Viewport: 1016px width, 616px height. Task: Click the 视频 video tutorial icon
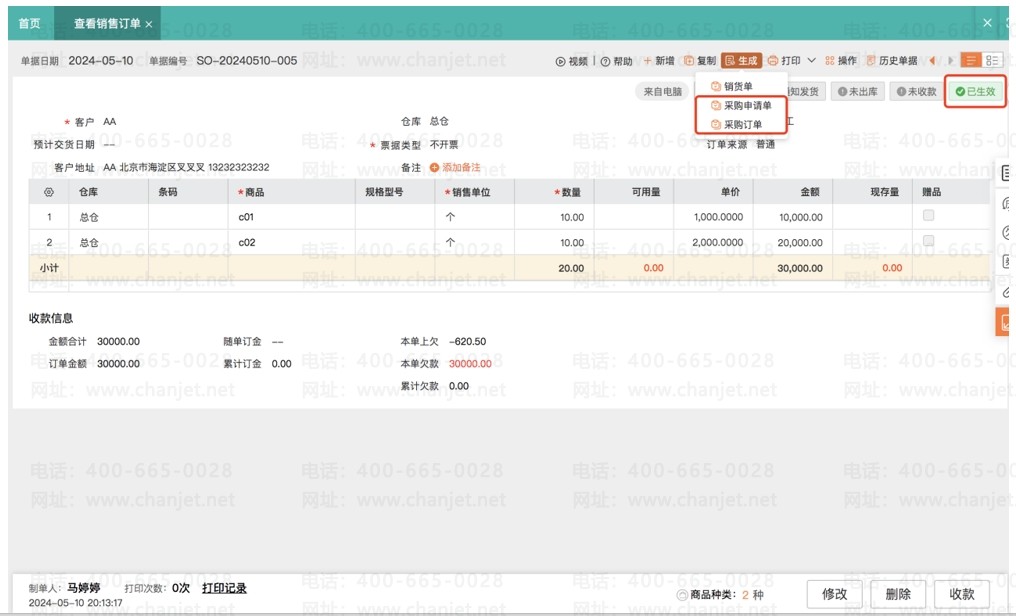[561, 61]
